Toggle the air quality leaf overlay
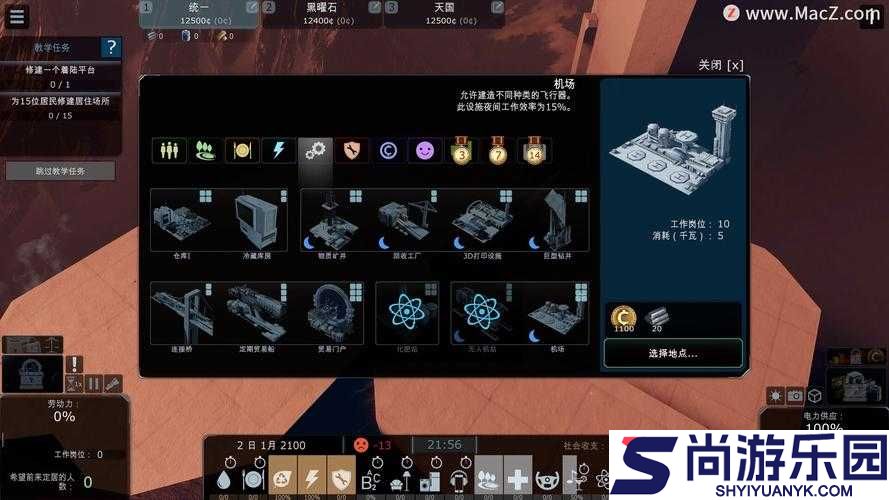 (282, 477)
